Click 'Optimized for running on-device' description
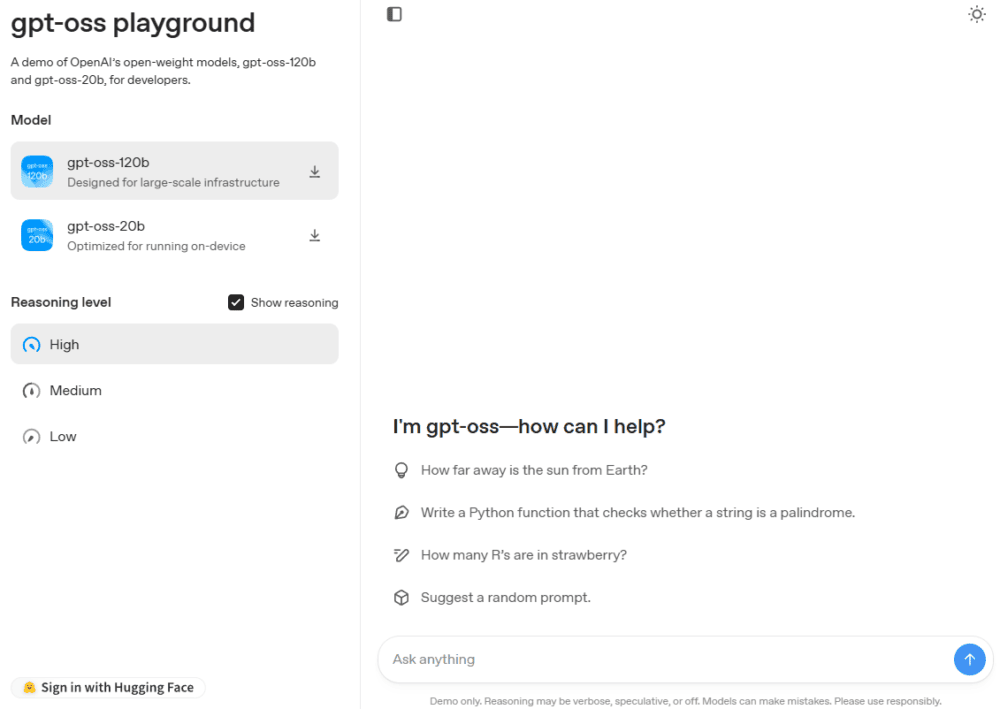 pyautogui.click(x=156, y=246)
